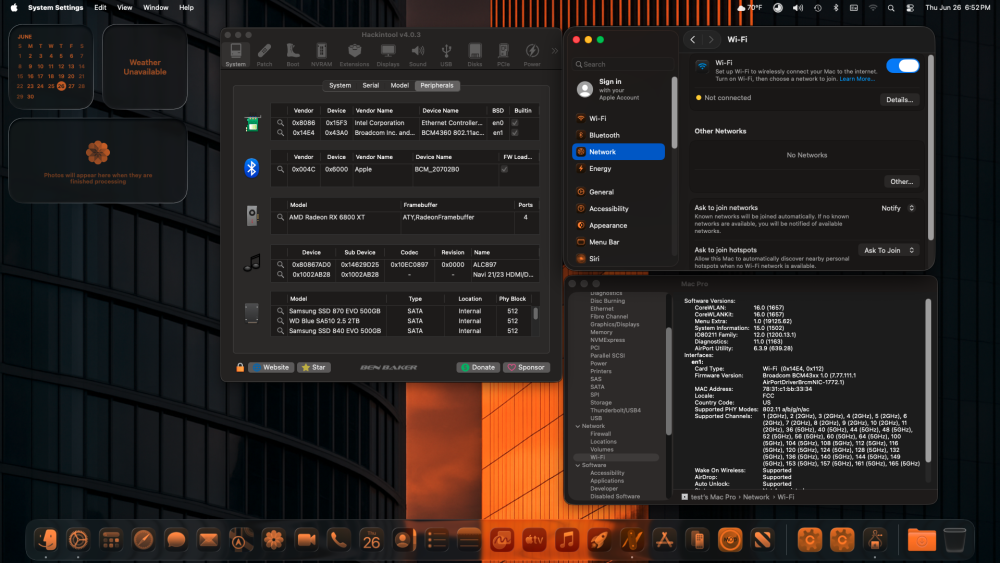Turn off the Wi-Fi switch in System Settings
Screen dimensions: 1000x563
902,66
